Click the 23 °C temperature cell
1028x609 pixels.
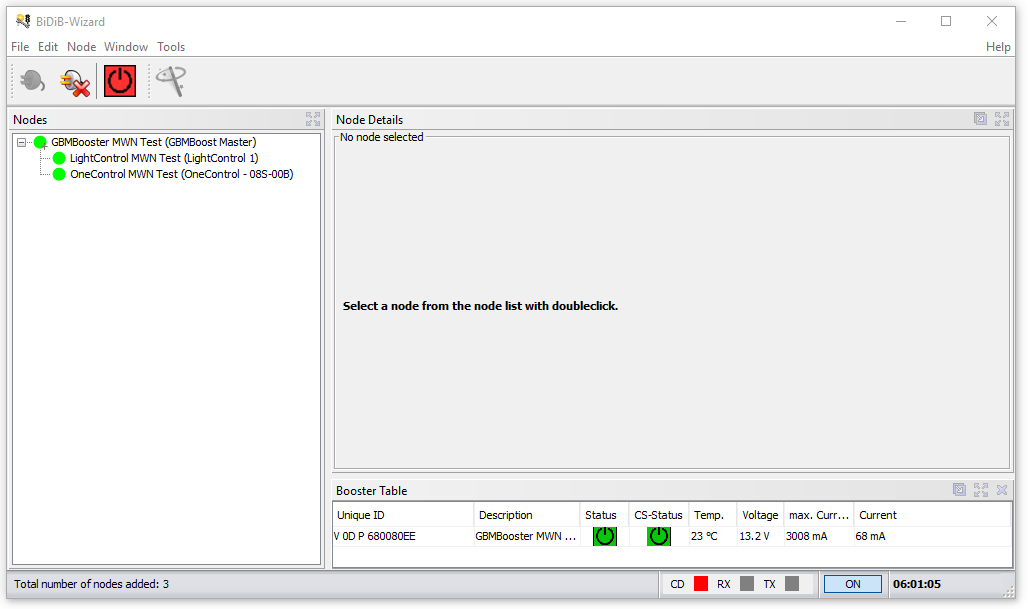point(712,536)
